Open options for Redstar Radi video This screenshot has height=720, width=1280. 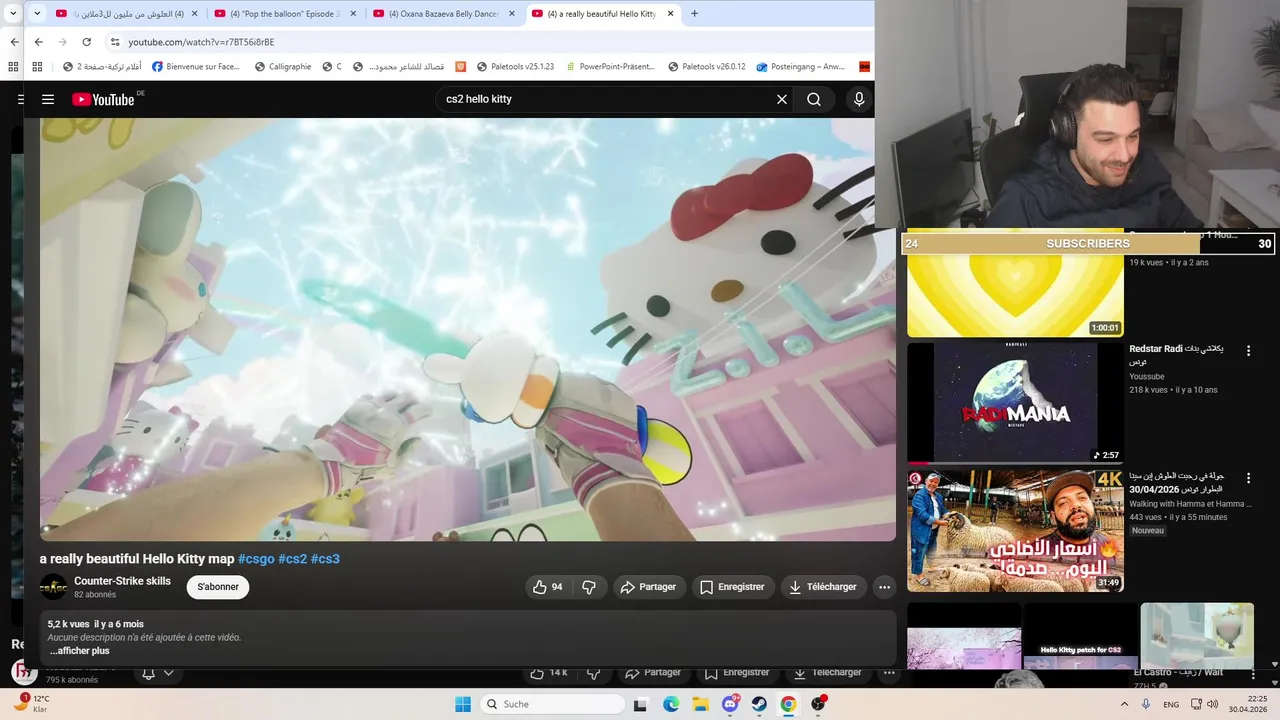pyautogui.click(x=1248, y=351)
